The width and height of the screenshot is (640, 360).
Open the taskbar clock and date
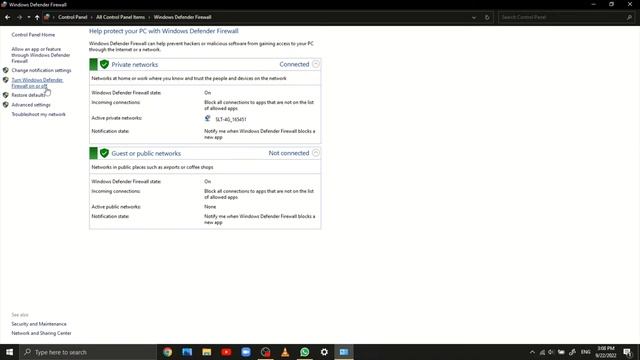[x=606, y=352]
